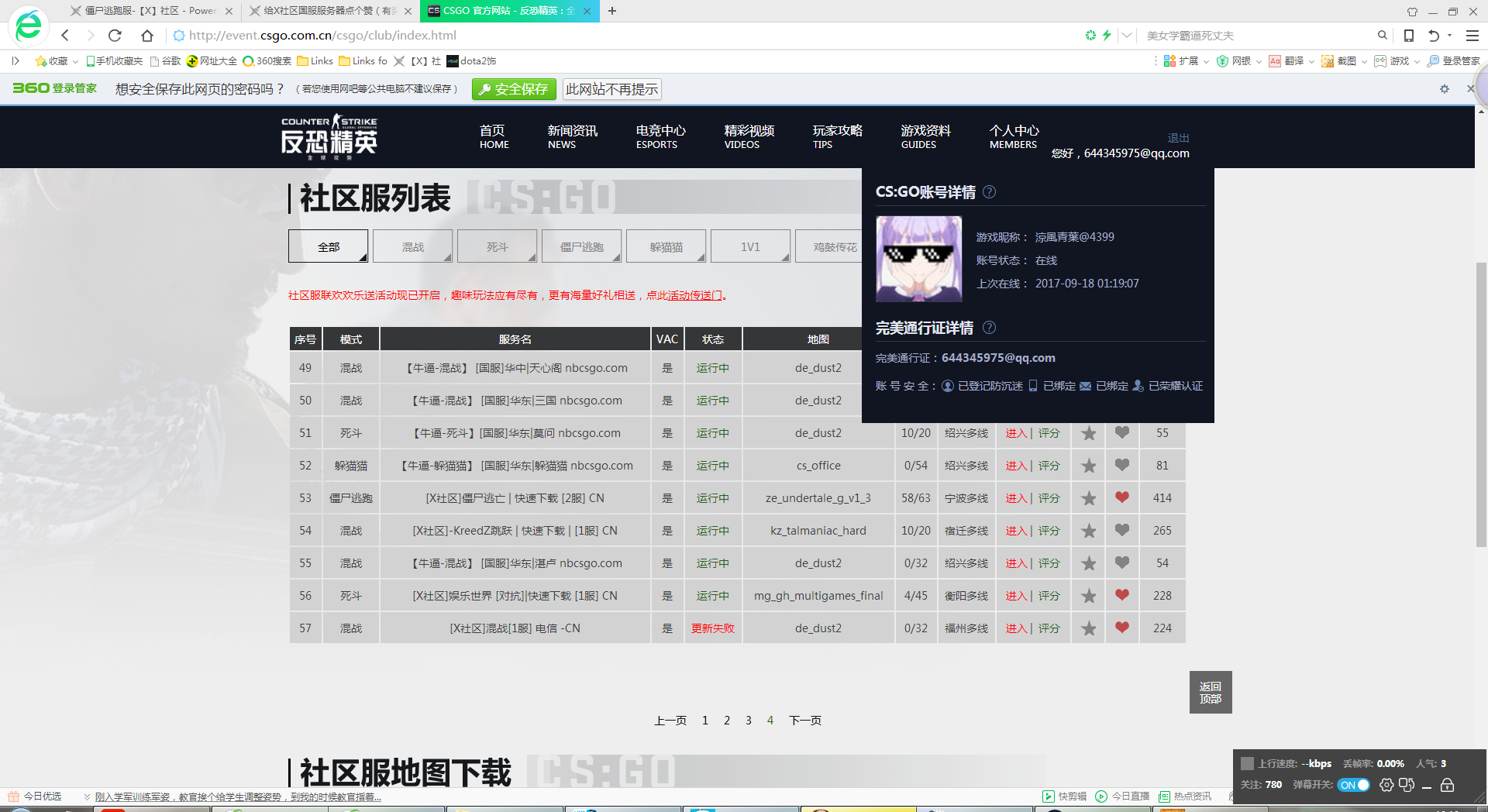This screenshot has height=812, width=1488.
Task: Open the 电竞中心 ESPORTS menu
Action: pyautogui.click(x=659, y=136)
